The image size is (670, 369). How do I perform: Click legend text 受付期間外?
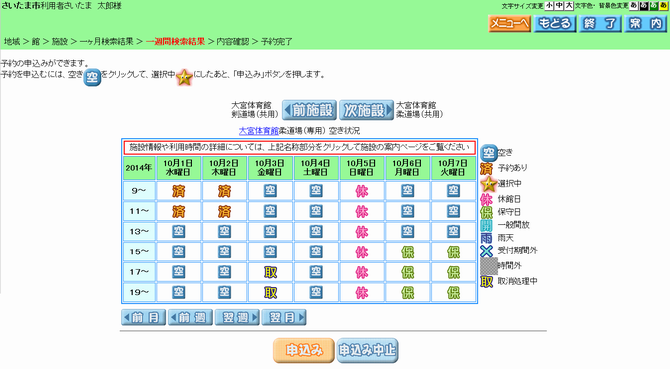click(517, 251)
